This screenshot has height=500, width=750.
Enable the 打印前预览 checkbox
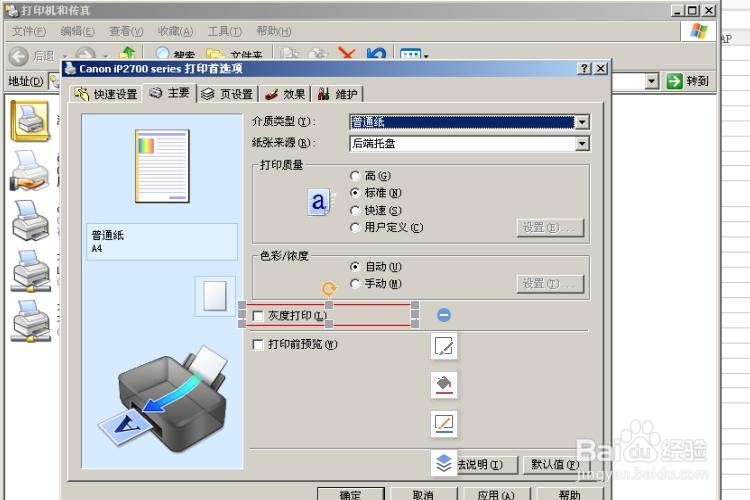[258, 344]
